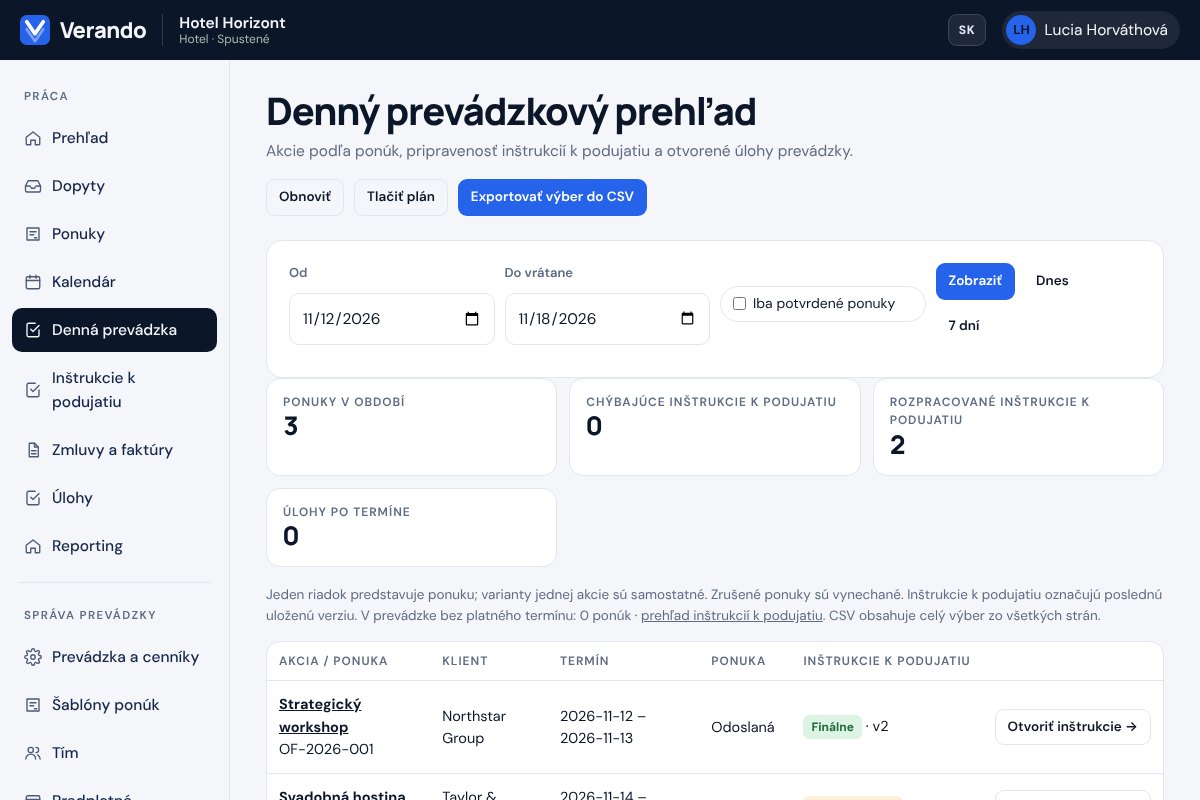1200x800 pixels.
Task: Click the Finálne status badge
Action: tap(832, 727)
